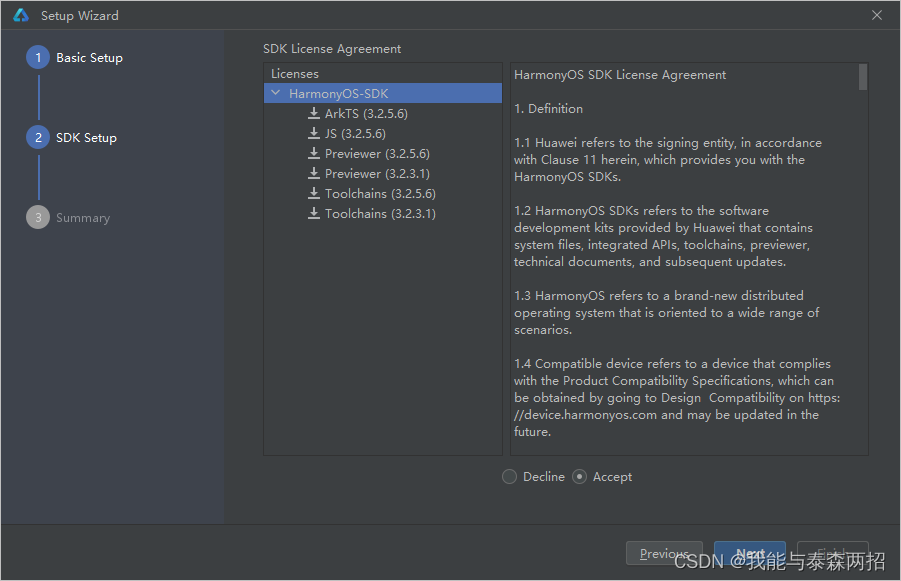Select the JS (3.2.5.6) entry

355,133
